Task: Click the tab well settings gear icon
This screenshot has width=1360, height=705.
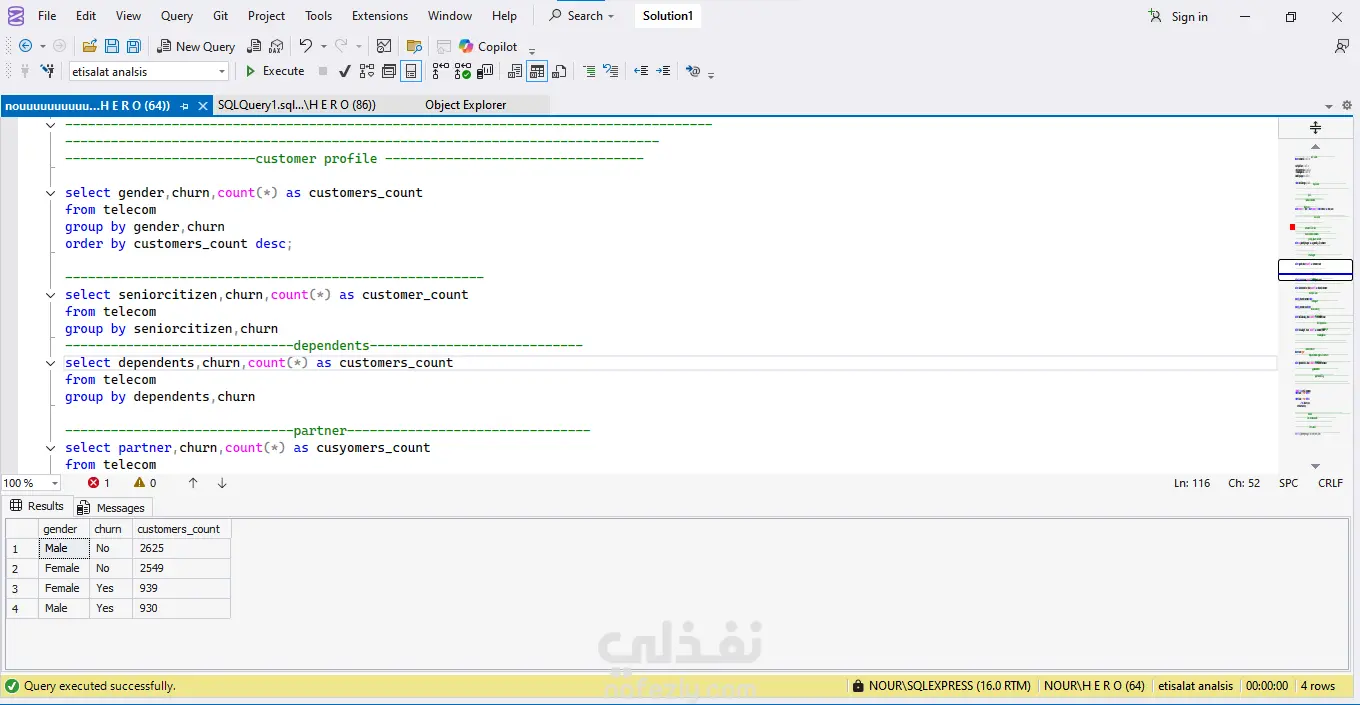Action: (1347, 105)
